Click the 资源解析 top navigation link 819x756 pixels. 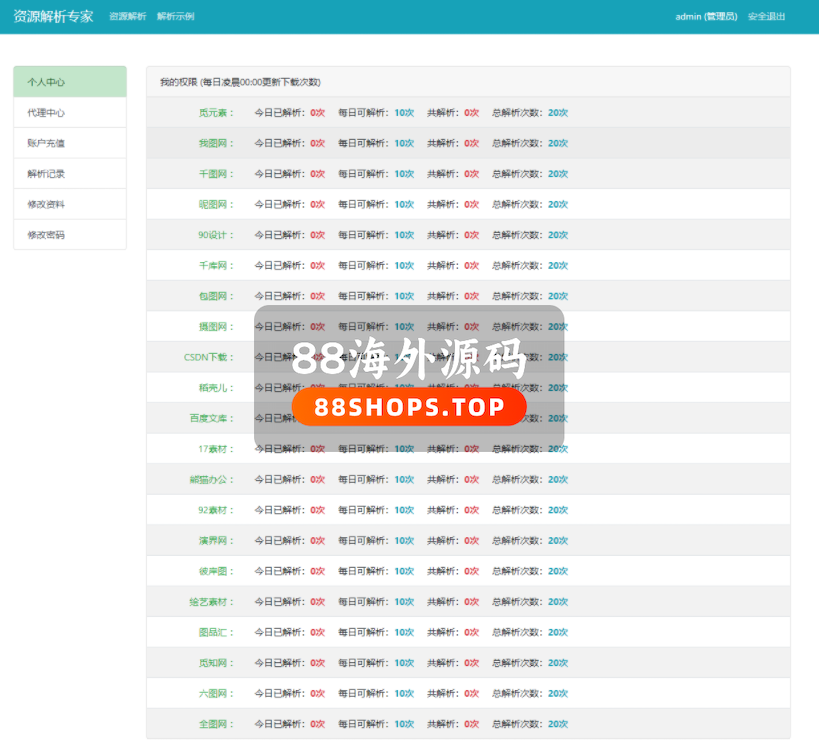[x=127, y=17]
